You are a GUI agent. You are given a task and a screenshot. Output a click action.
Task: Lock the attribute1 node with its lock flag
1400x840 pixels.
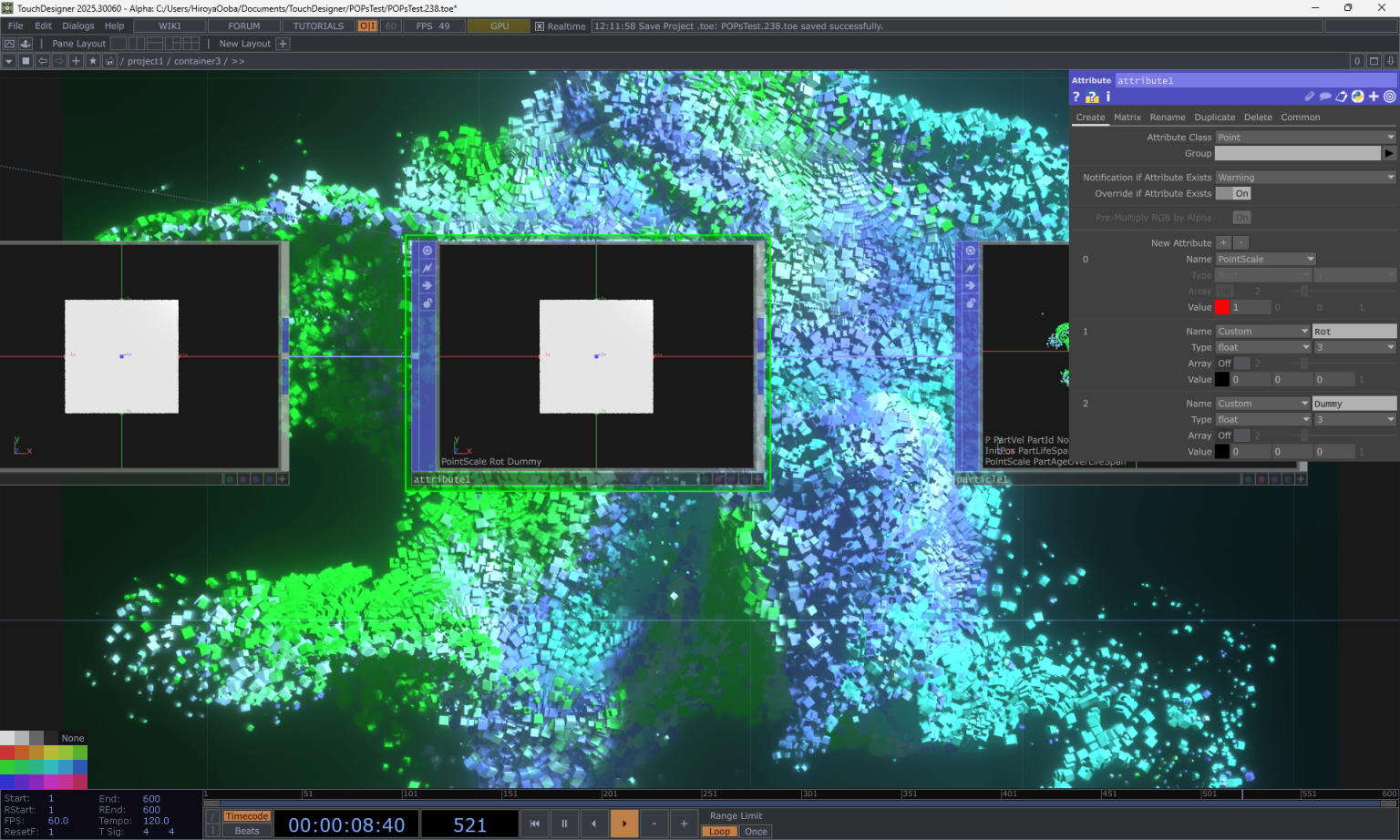(x=426, y=302)
